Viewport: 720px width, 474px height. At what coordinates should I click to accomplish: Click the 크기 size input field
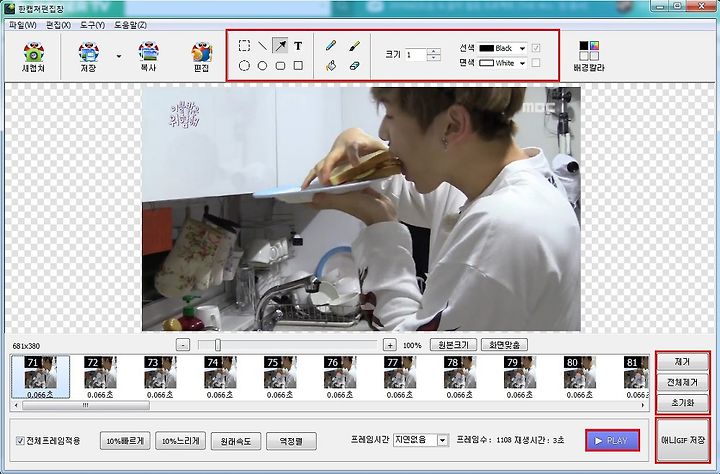point(416,55)
